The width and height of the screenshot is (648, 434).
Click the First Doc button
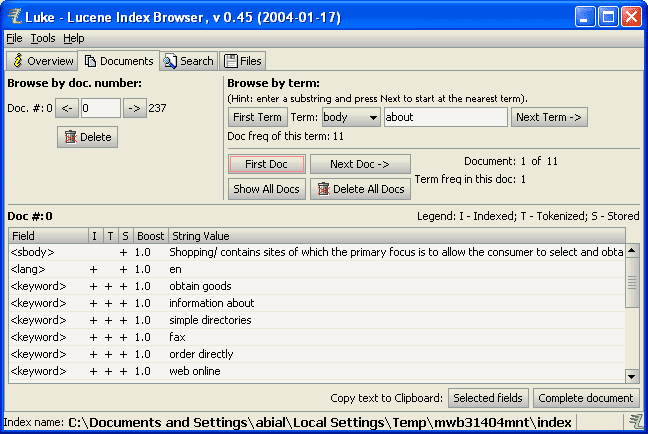coord(267,164)
